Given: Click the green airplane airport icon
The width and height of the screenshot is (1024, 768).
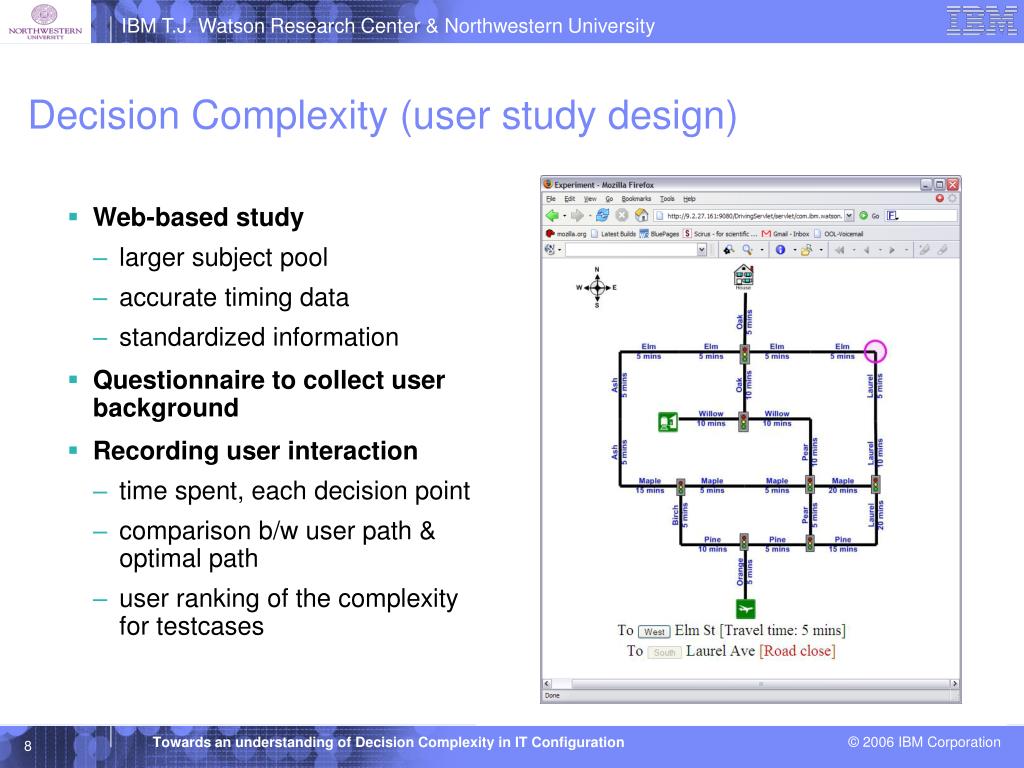Looking at the screenshot, I should click(745, 609).
